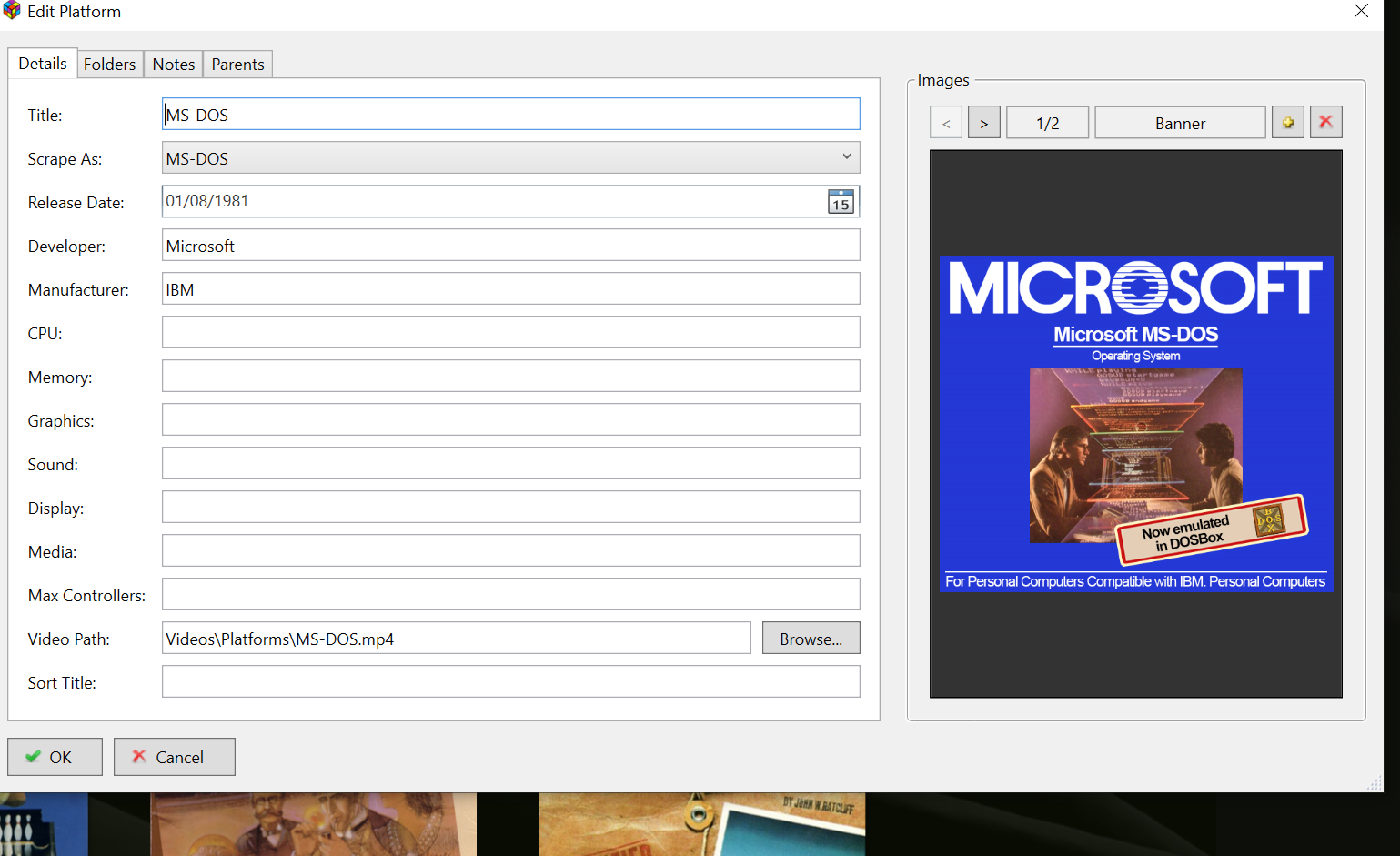Close the Edit Platform window
The height and width of the screenshot is (856, 1400).
pyautogui.click(x=1361, y=11)
